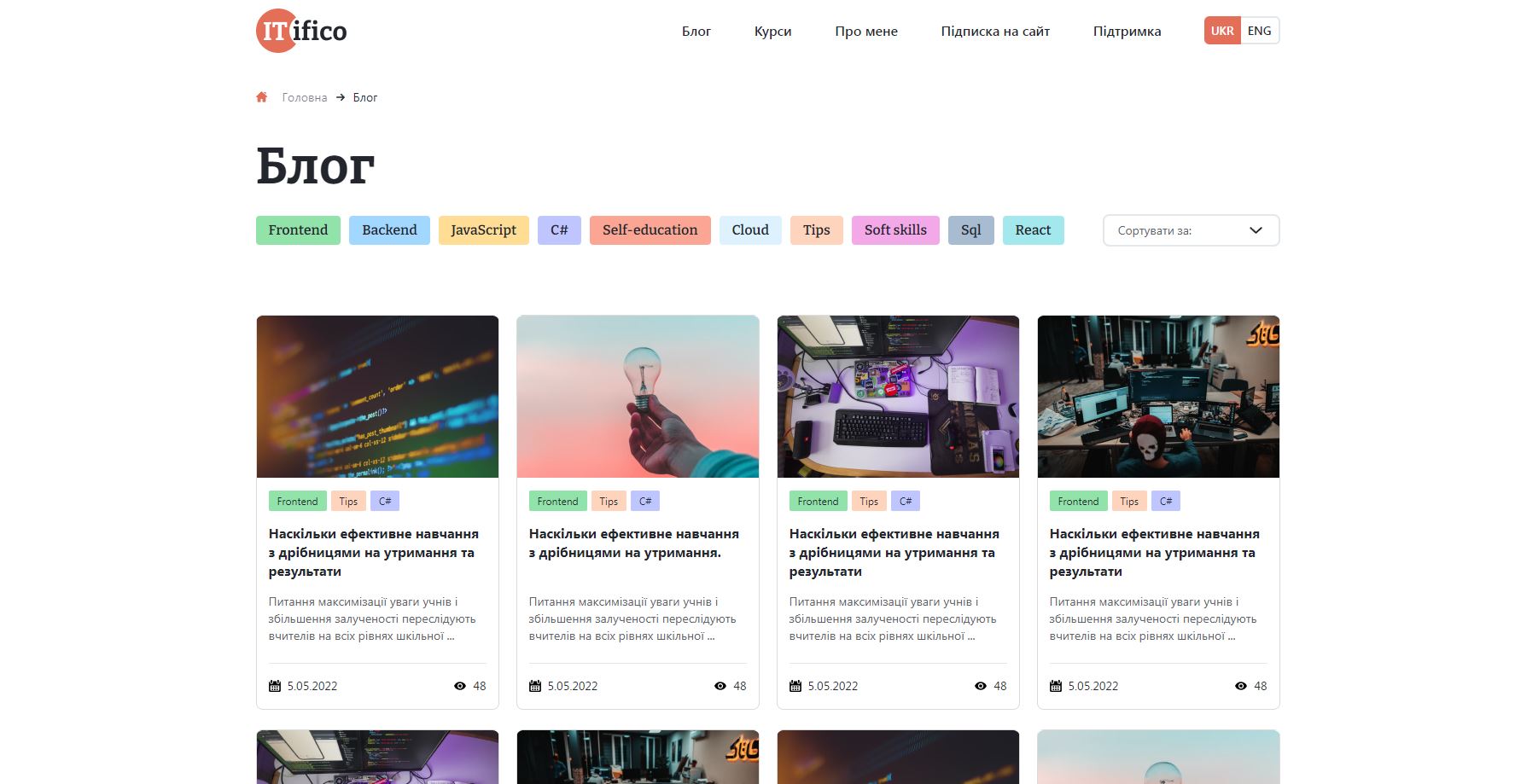
Task: Open article title on the code-screen card
Action: [x=374, y=553]
